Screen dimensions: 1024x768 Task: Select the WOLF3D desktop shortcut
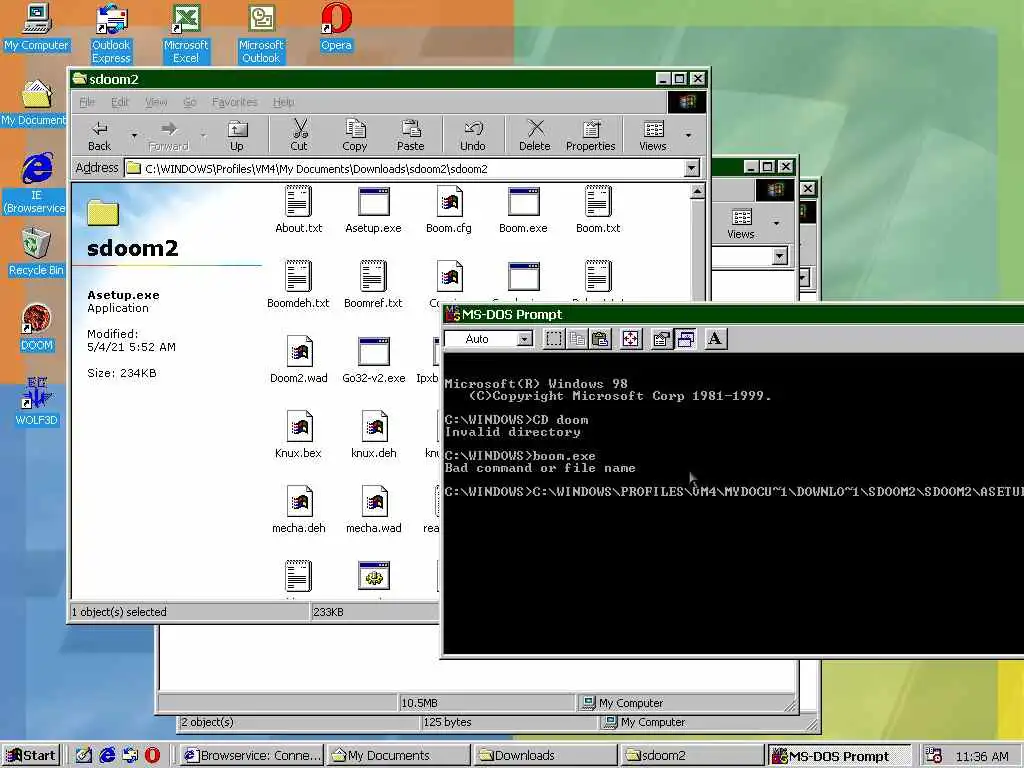(x=36, y=402)
